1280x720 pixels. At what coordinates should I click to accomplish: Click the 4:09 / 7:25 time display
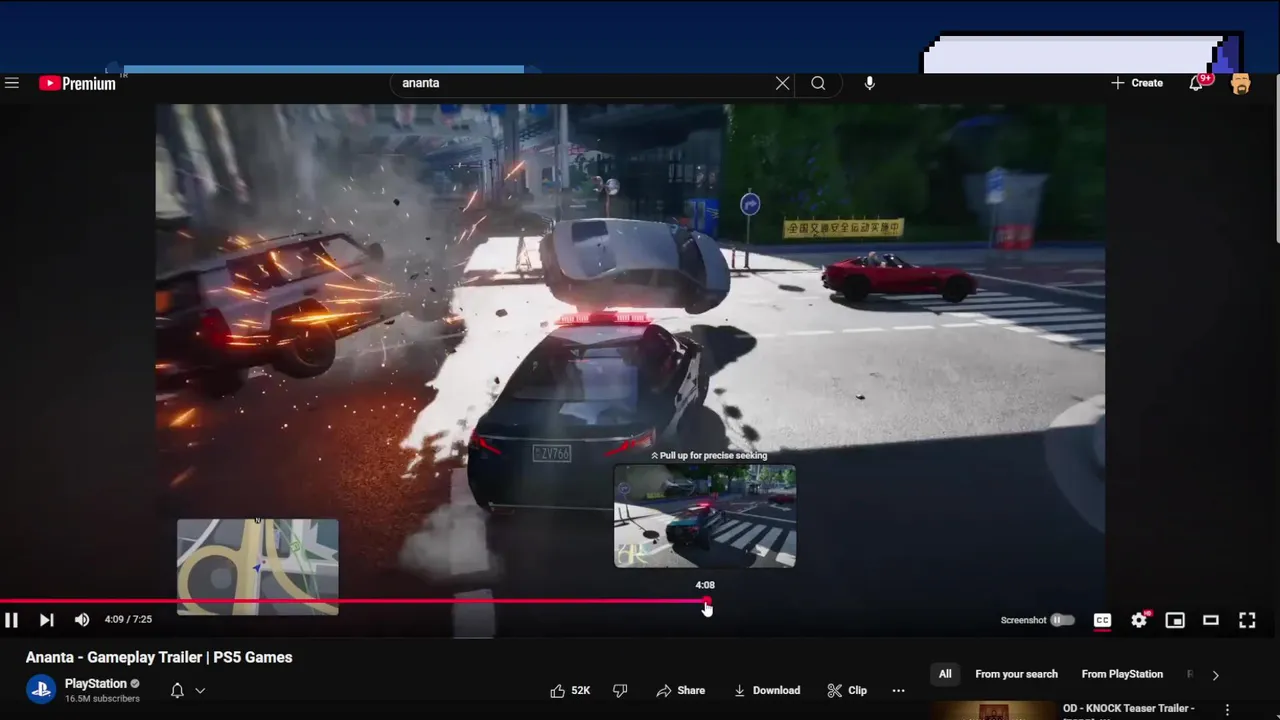[x=128, y=620]
